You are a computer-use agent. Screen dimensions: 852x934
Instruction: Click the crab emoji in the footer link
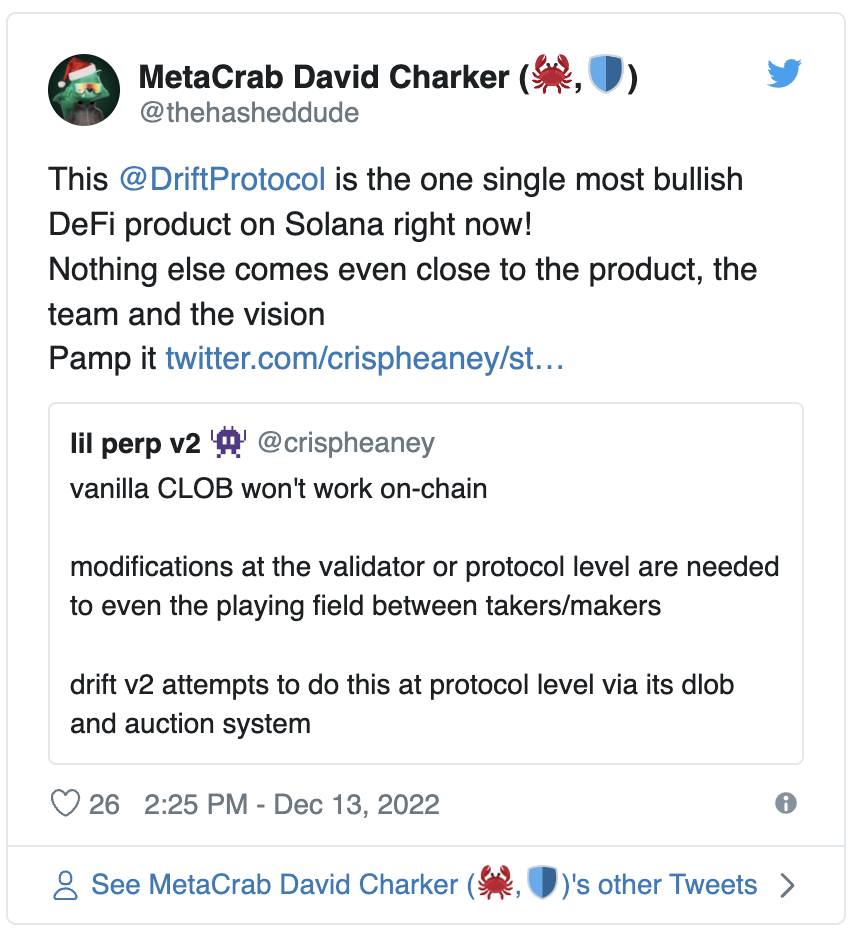[496, 884]
